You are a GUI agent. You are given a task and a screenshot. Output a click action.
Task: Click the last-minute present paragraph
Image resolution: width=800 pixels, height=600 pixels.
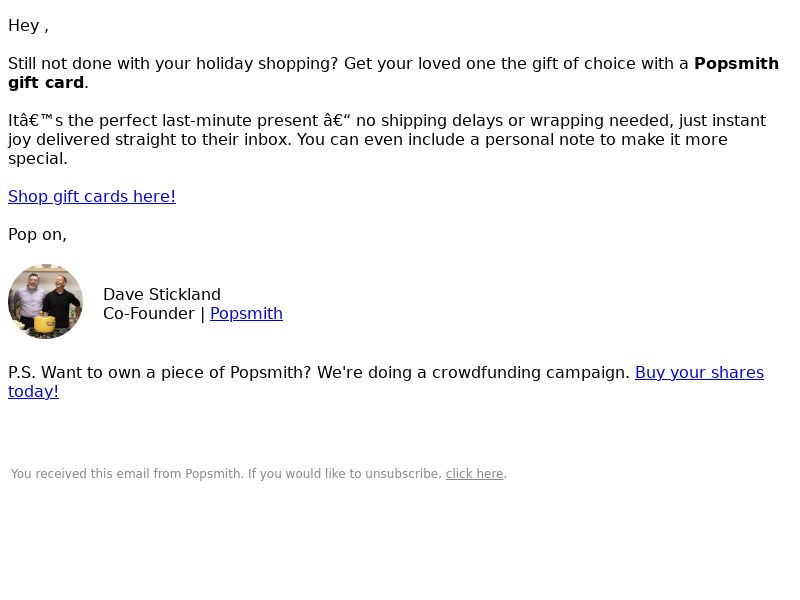tap(387, 139)
